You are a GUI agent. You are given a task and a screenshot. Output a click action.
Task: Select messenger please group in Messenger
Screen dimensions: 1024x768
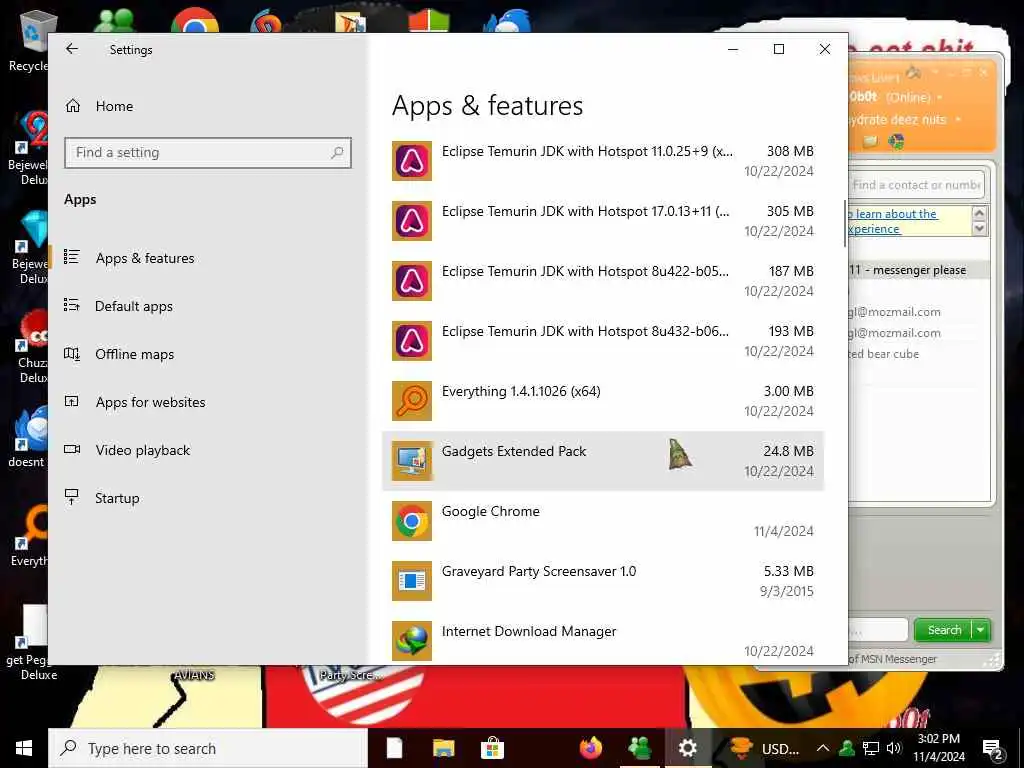click(x=918, y=270)
